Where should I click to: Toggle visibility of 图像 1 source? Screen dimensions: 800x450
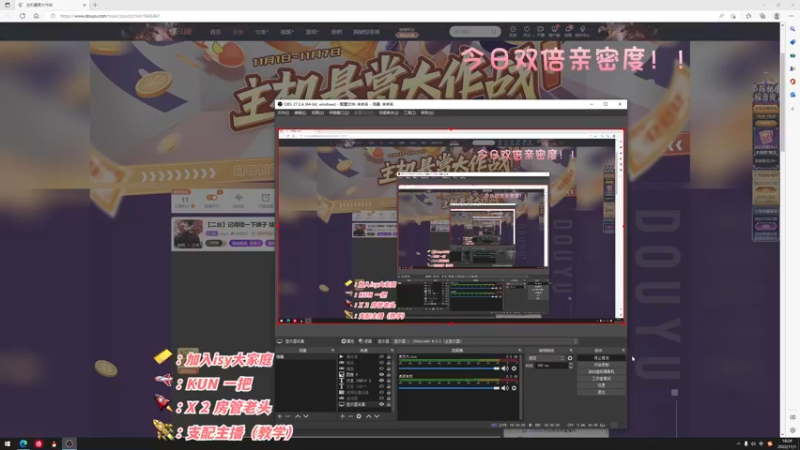pyautogui.click(x=381, y=374)
